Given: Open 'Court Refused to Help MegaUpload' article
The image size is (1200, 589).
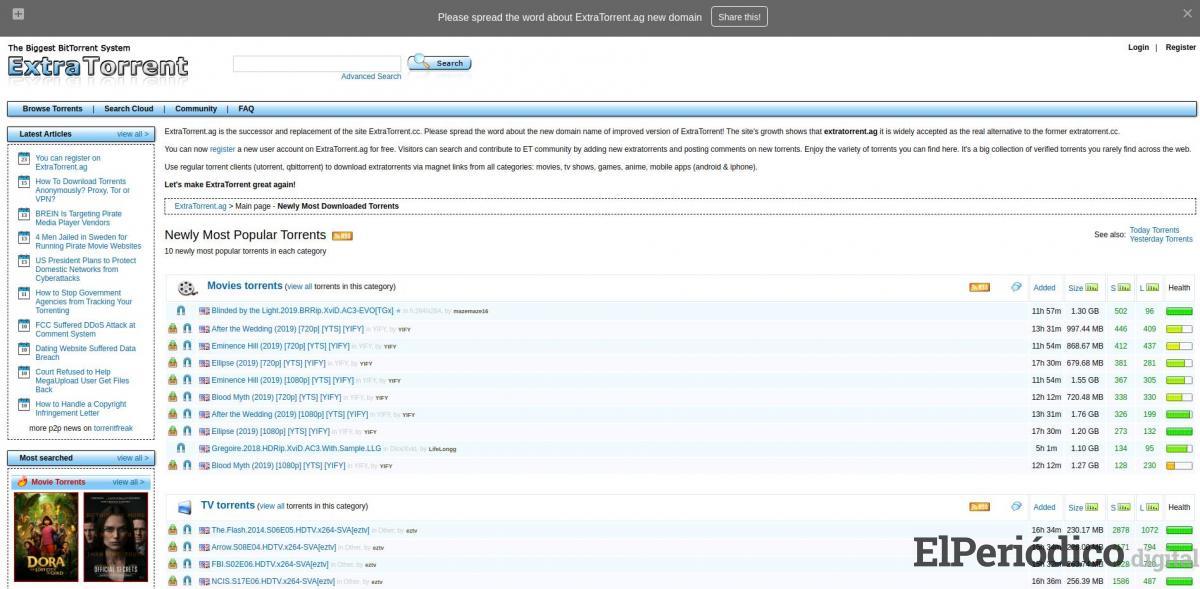Looking at the screenshot, I should (x=82, y=381).
